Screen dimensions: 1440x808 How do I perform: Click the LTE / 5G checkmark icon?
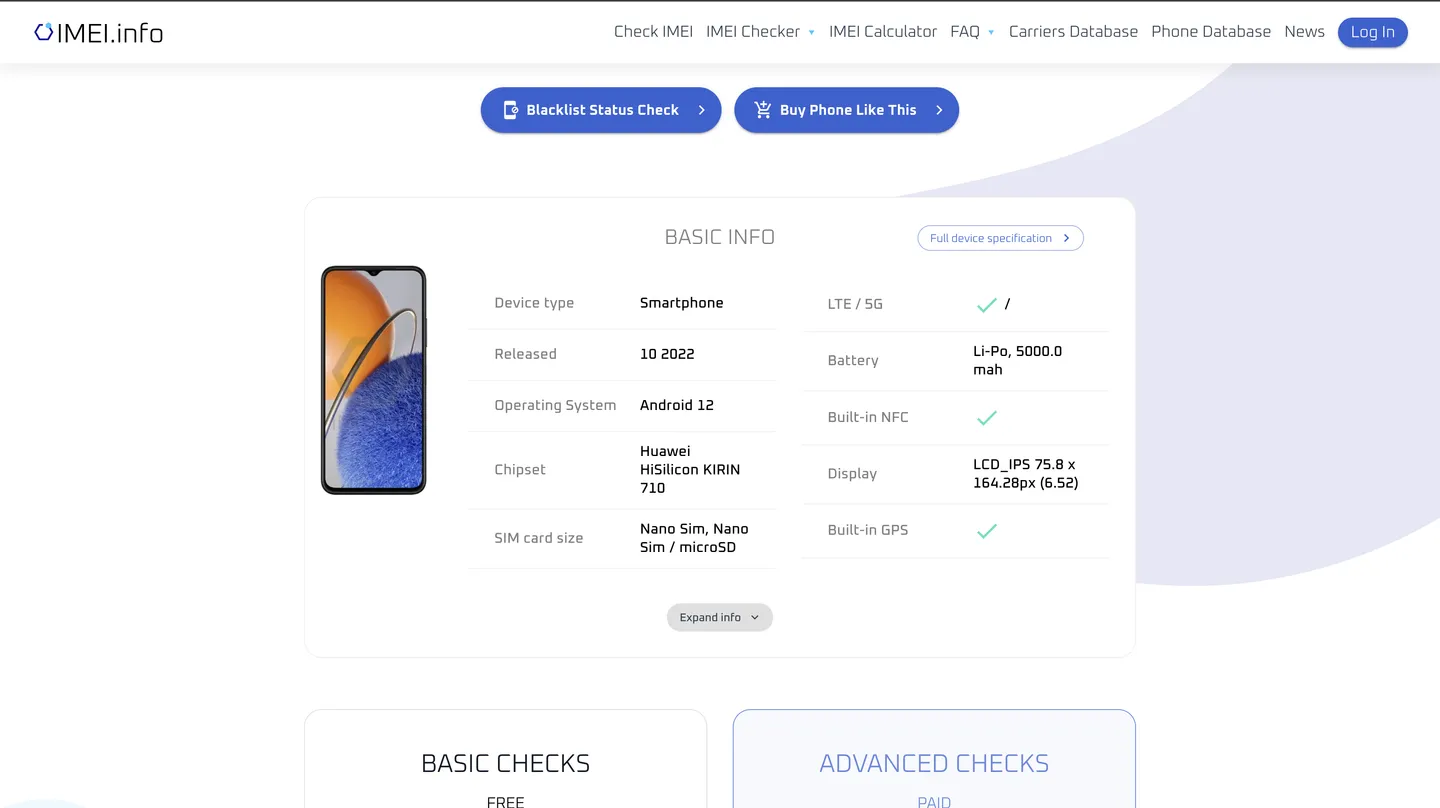click(x=987, y=305)
